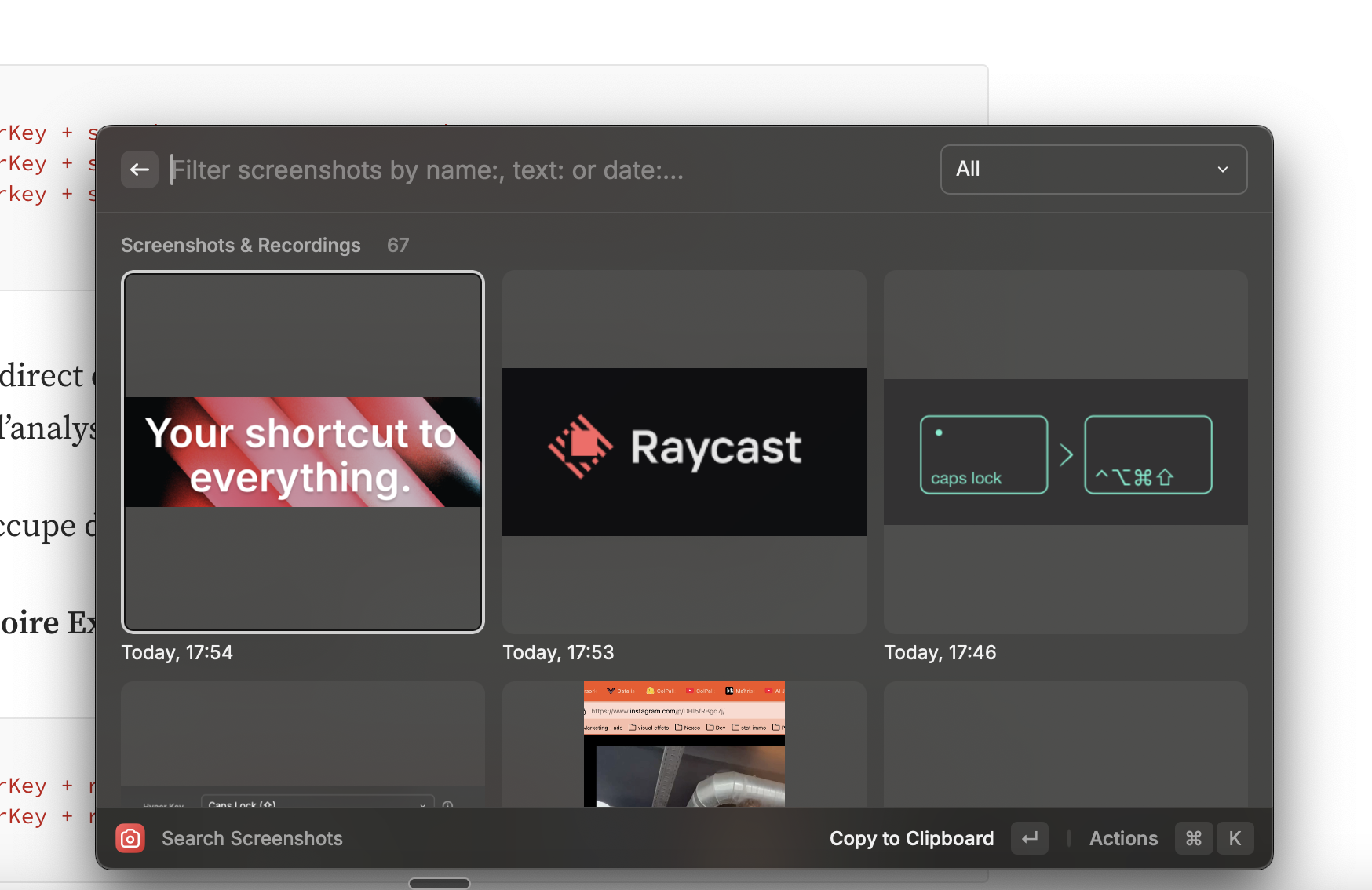1372x890 pixels.
Task: Click the 67 item count
Action: coord(398,245)
